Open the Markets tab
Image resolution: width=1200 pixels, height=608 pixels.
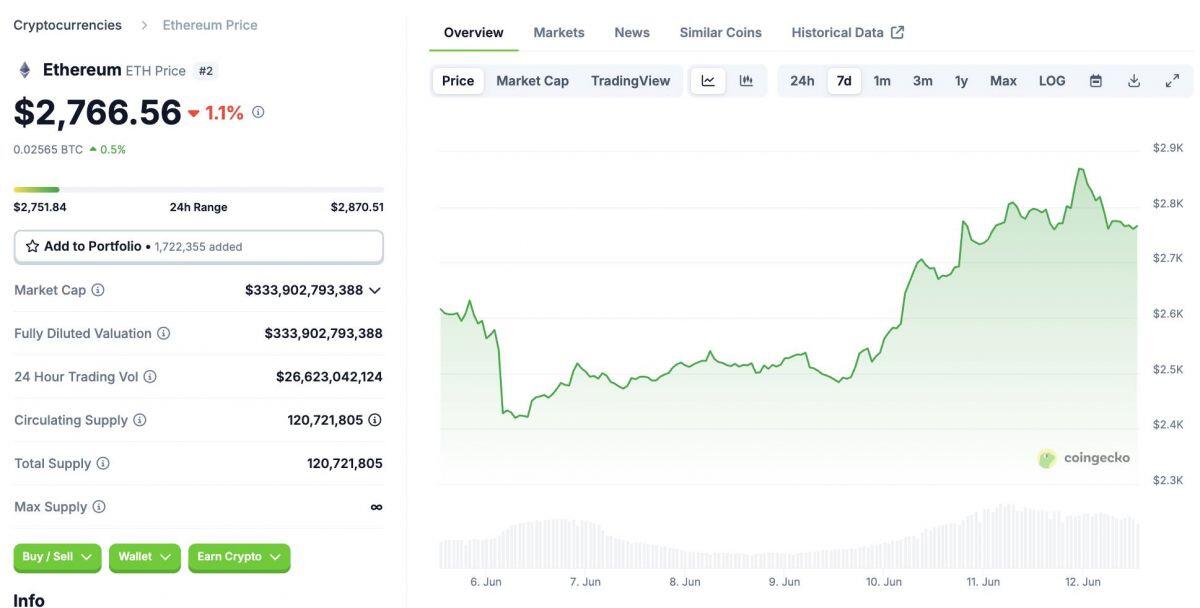click(559, 32)
